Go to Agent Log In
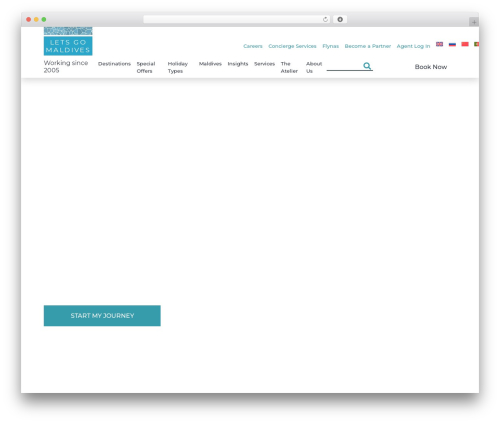Viewport: 500px width, 423px height. (x=413, y=46)
